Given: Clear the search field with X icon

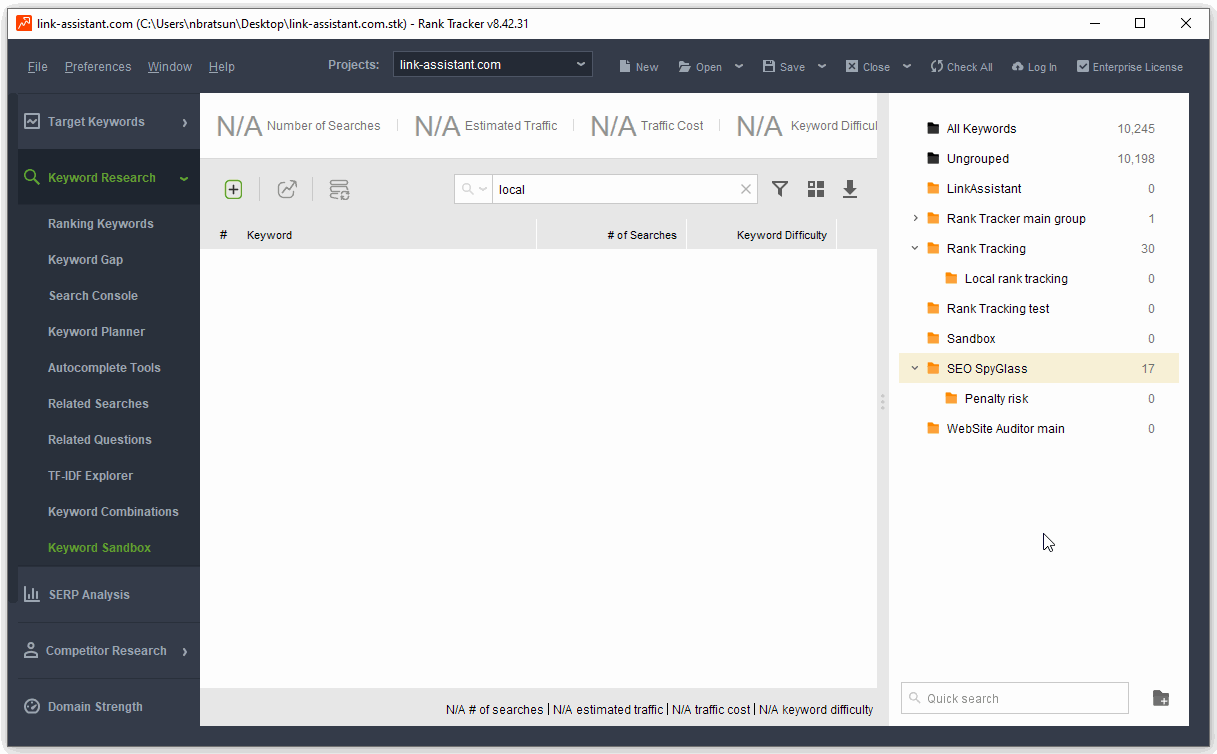Looking at the screenshot, I should click(x=745, y=189).
